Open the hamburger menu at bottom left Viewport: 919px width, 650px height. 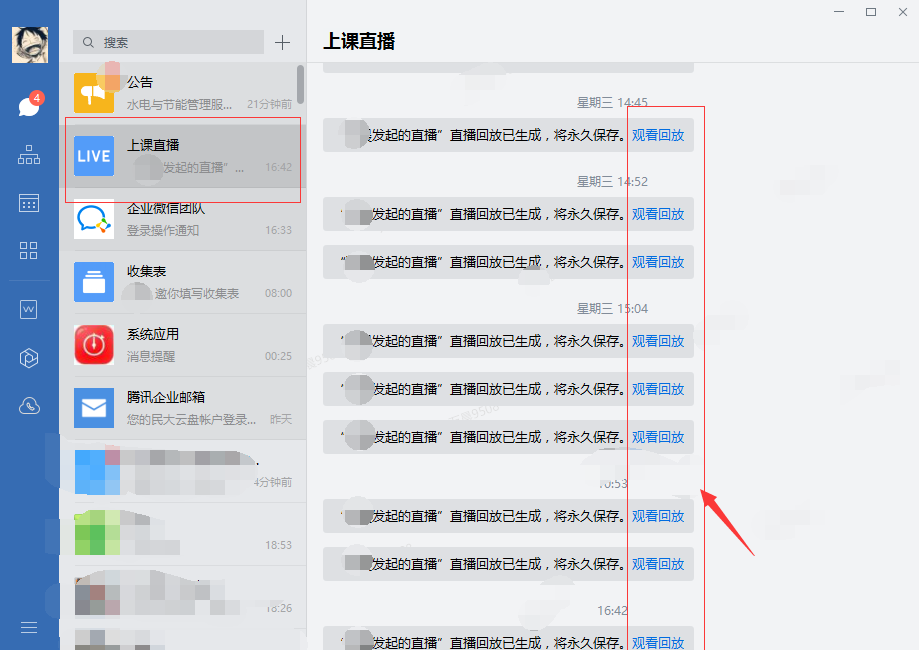click(28, 627)
